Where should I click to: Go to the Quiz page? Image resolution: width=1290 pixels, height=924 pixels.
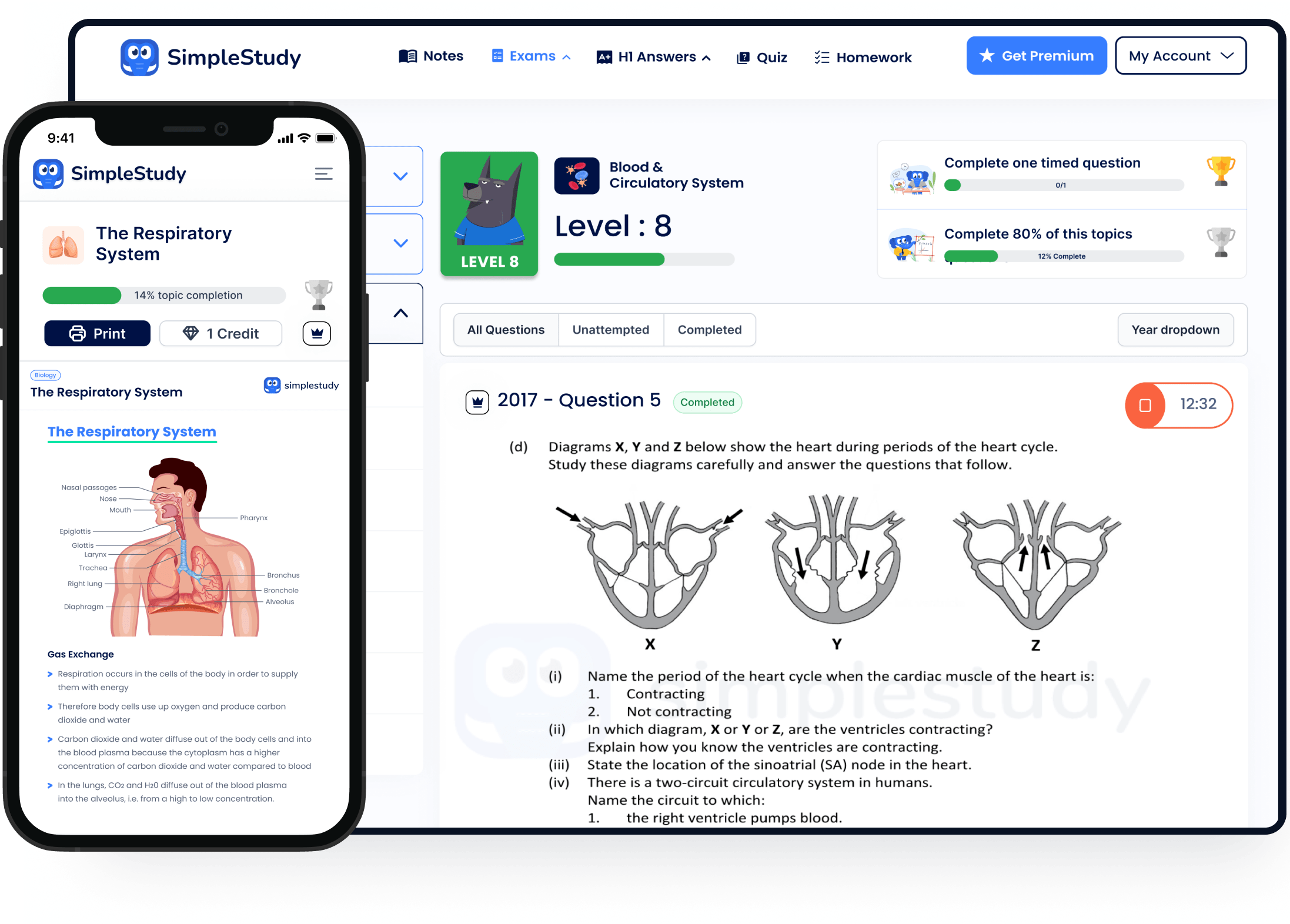[762, 58]
